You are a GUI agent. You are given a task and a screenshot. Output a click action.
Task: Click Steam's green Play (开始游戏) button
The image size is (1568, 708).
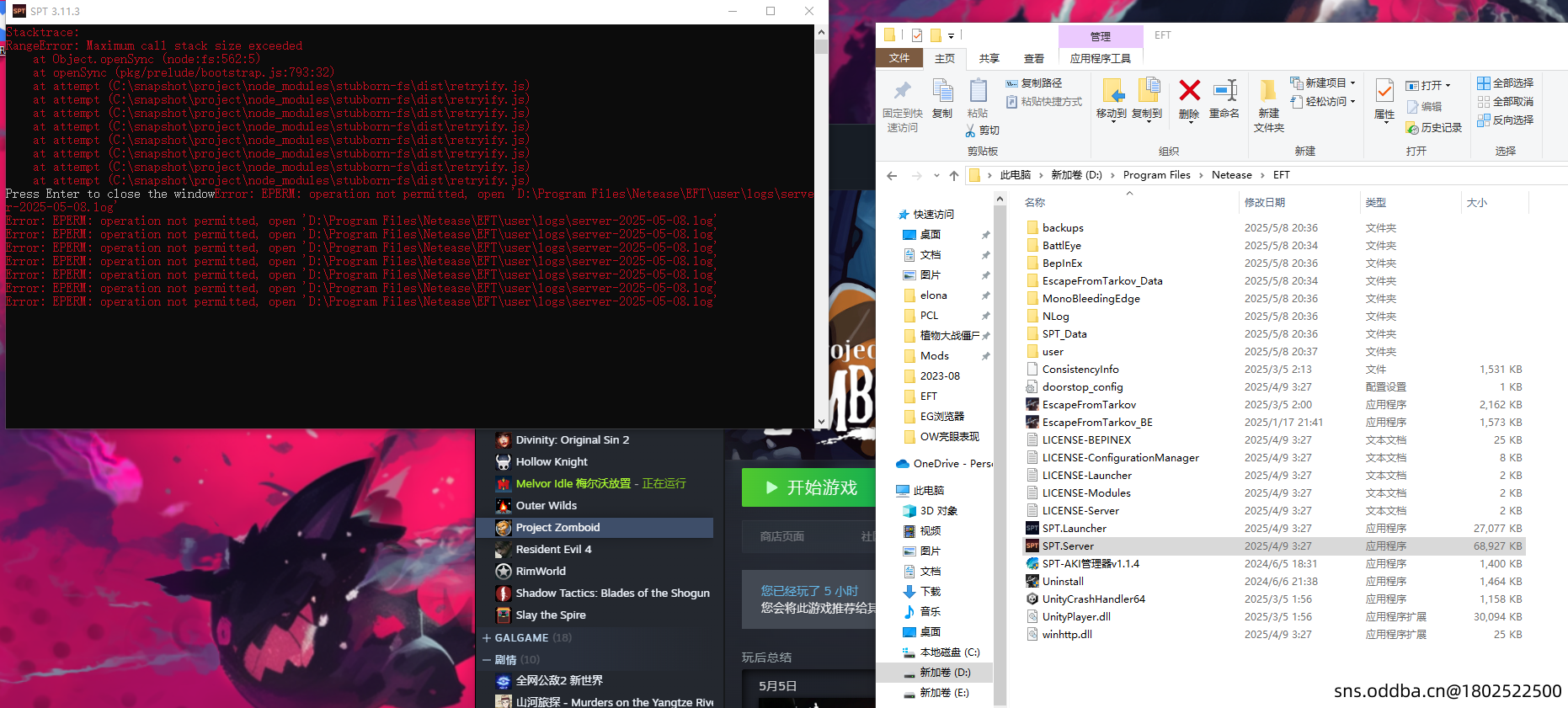pos(810,487)
